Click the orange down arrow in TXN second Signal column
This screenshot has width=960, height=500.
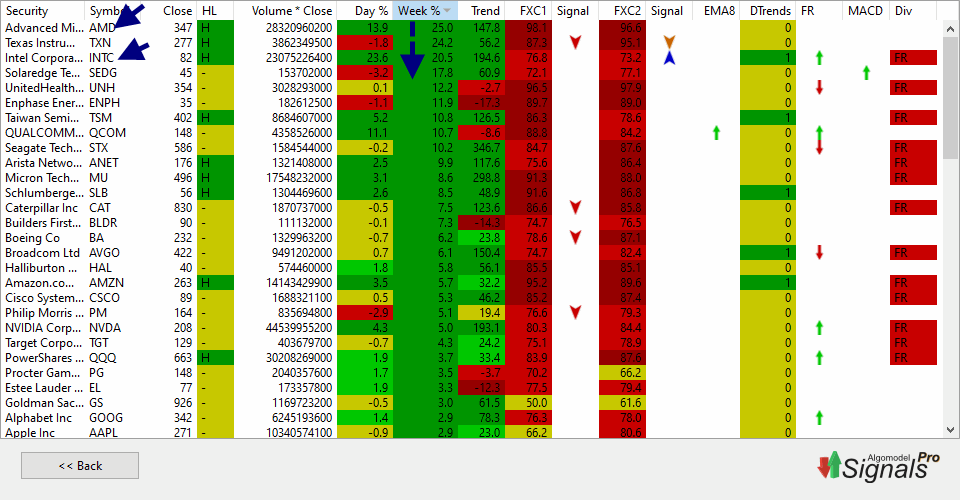669,42
